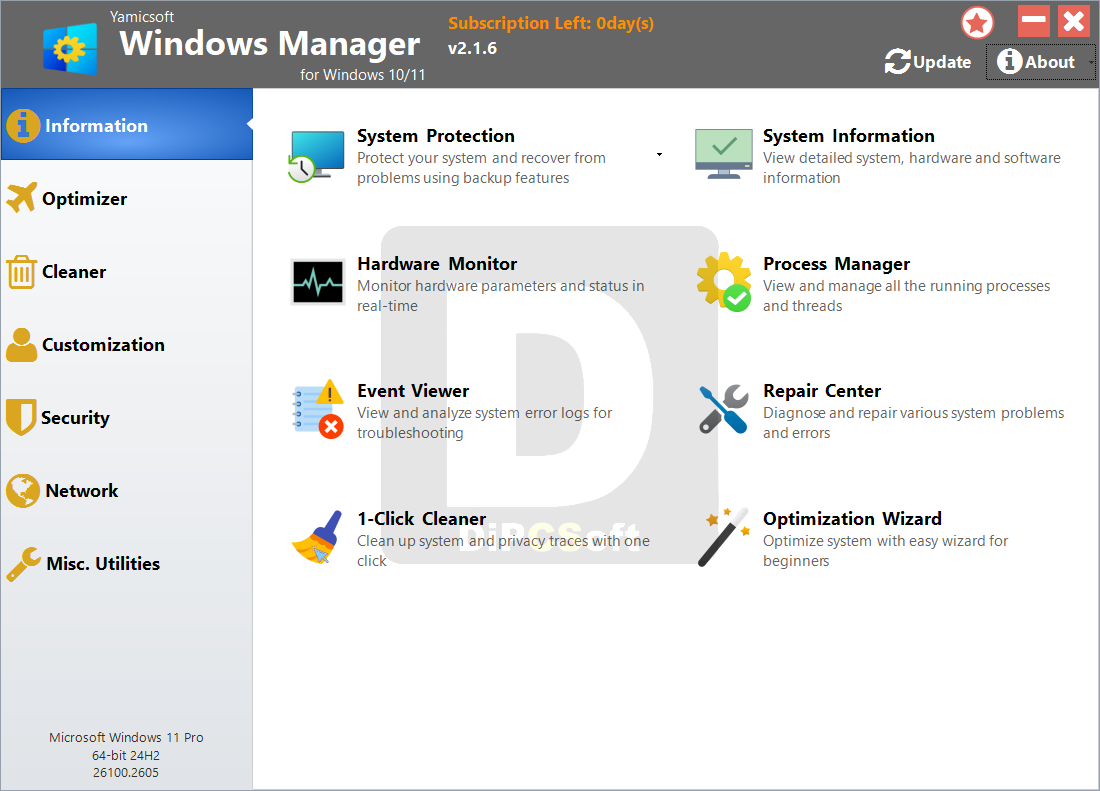
Task: Switch to the Optimizer tab
Action: (x=126, y=198)
